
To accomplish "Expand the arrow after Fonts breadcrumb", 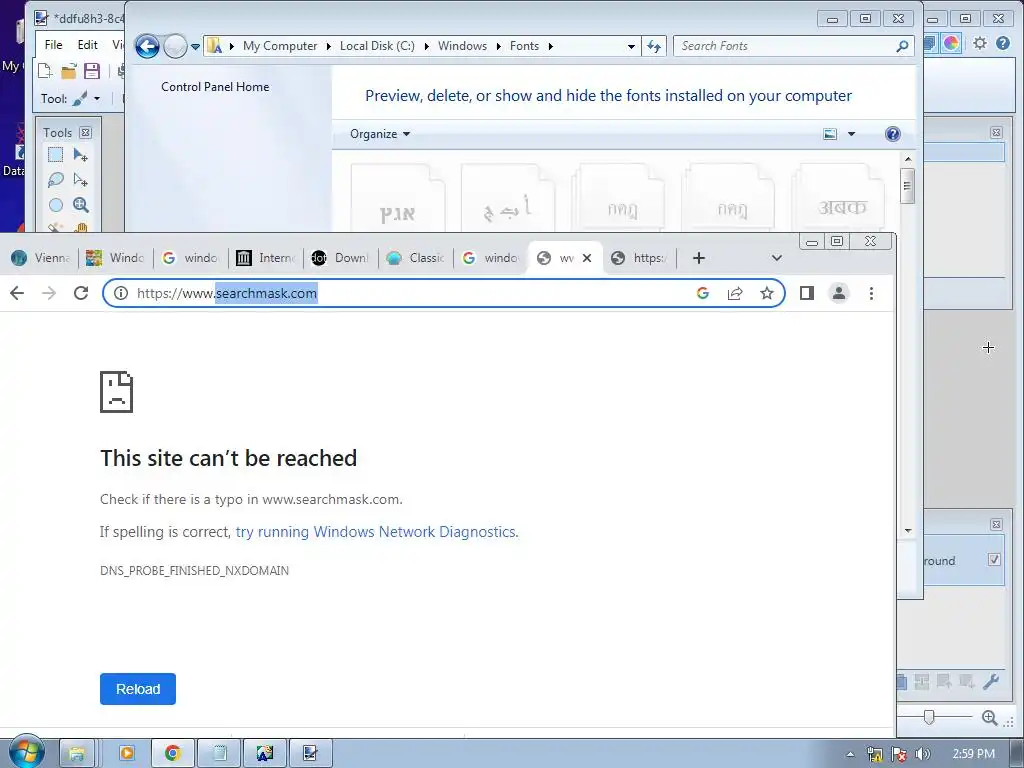I will point(551,46).
